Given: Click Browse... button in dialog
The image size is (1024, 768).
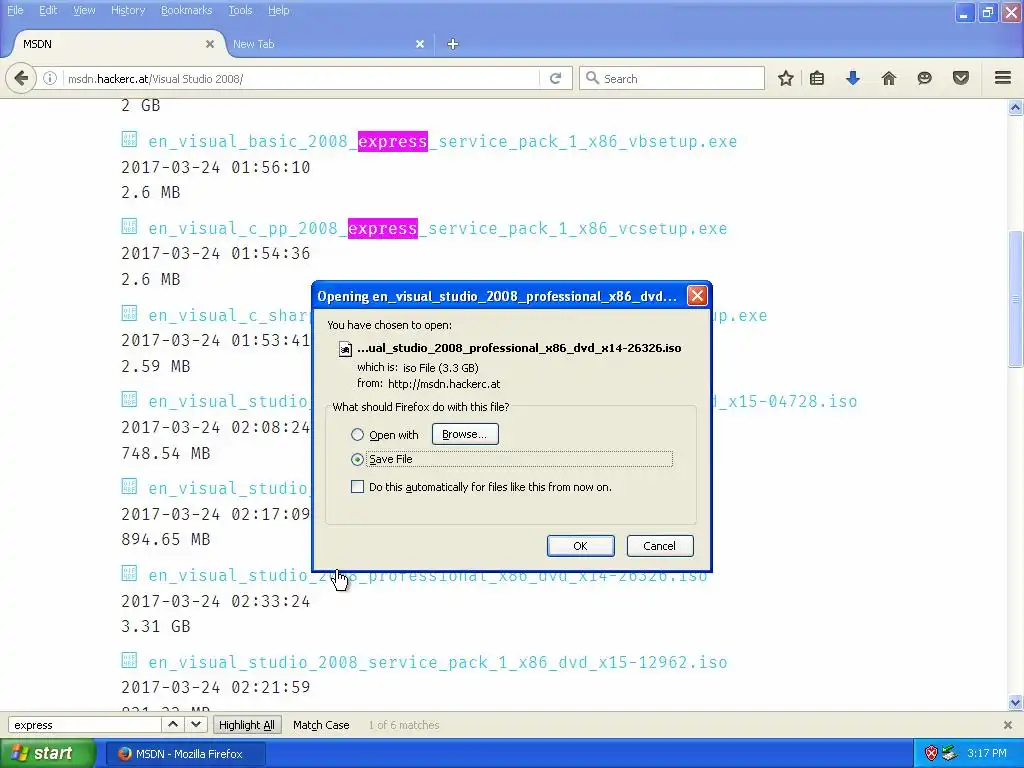Looking at the screenshot, I should click(465, 434).
